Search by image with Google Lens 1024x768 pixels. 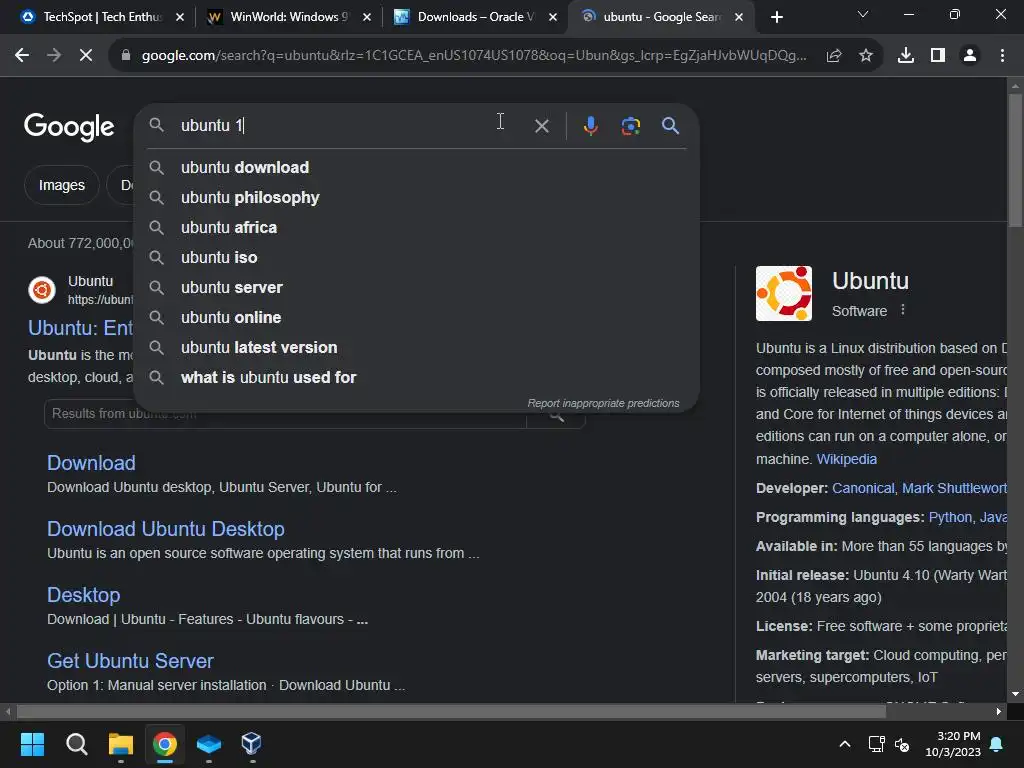click(631, 125)
